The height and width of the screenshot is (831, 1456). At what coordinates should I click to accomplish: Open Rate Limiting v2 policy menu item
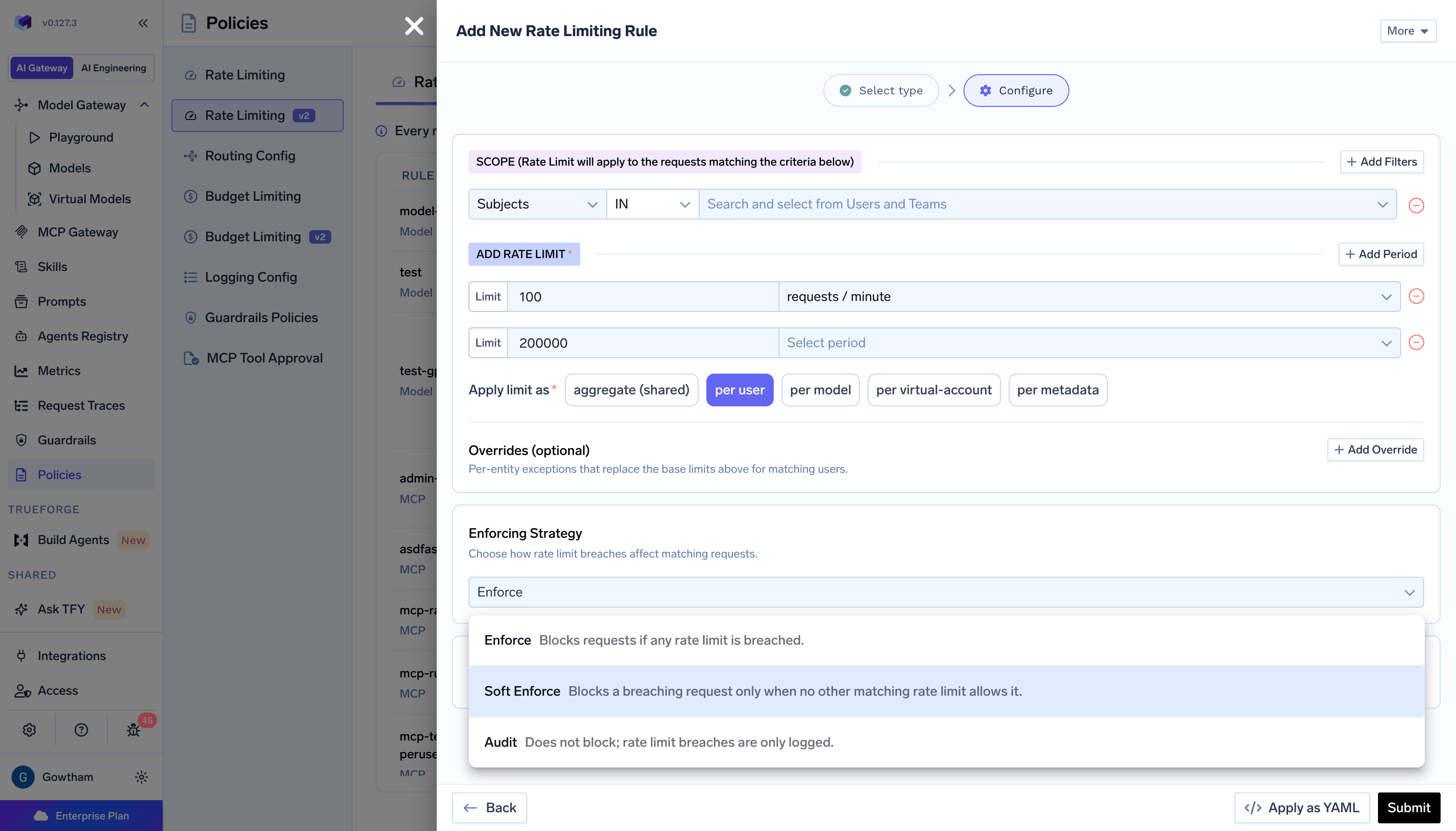[x=258, y=115]
